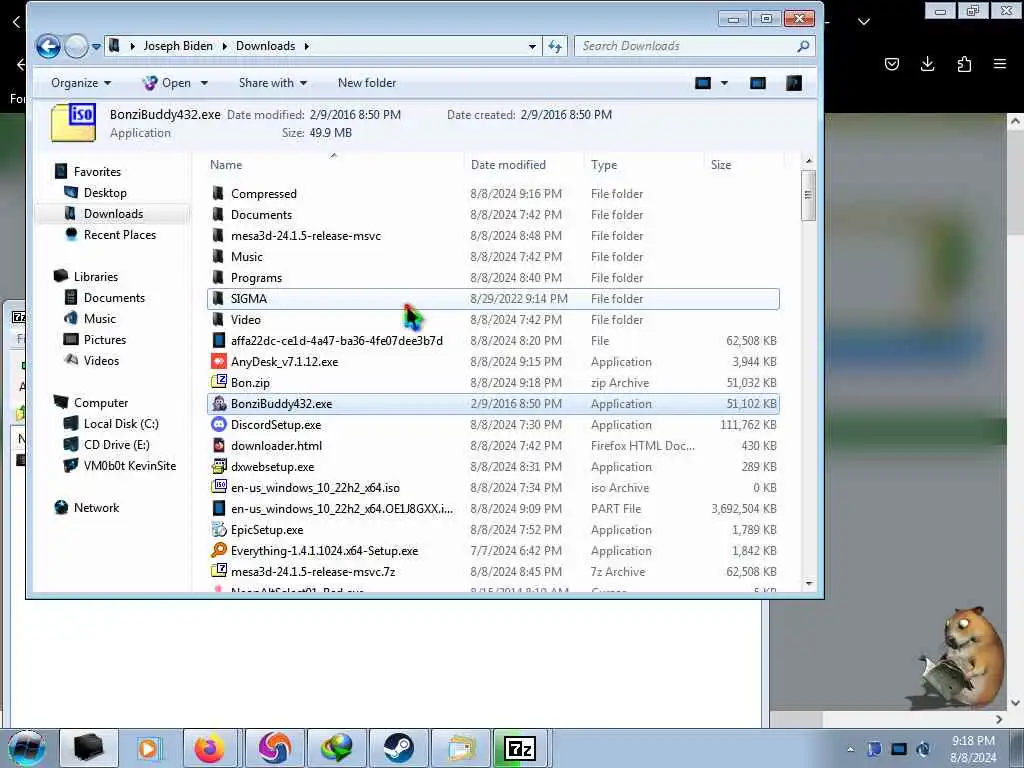Open the Organize menu

click(x=81, y=83)
